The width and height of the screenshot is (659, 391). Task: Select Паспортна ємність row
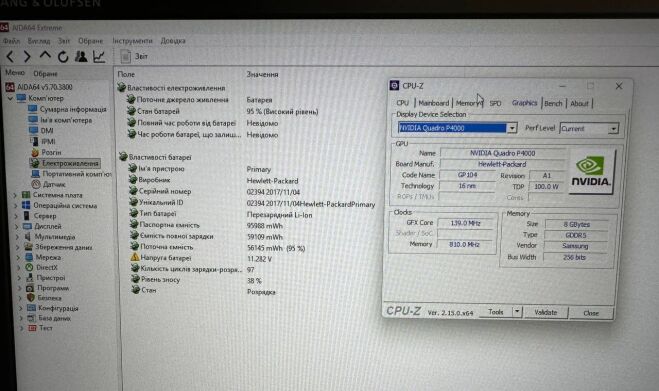point(206,225)
